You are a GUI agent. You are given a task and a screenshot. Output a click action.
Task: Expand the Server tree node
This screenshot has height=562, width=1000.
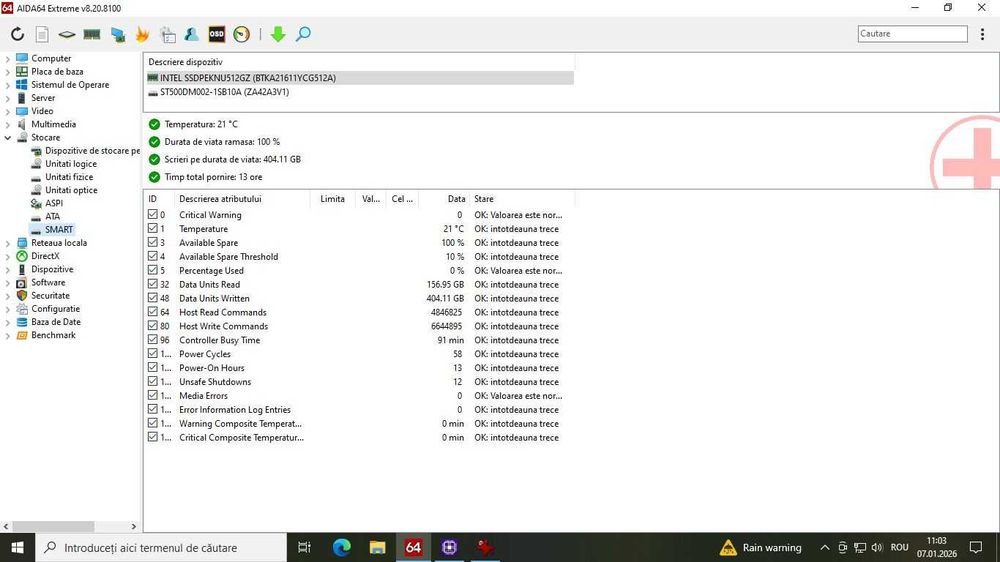coord(8,98)
